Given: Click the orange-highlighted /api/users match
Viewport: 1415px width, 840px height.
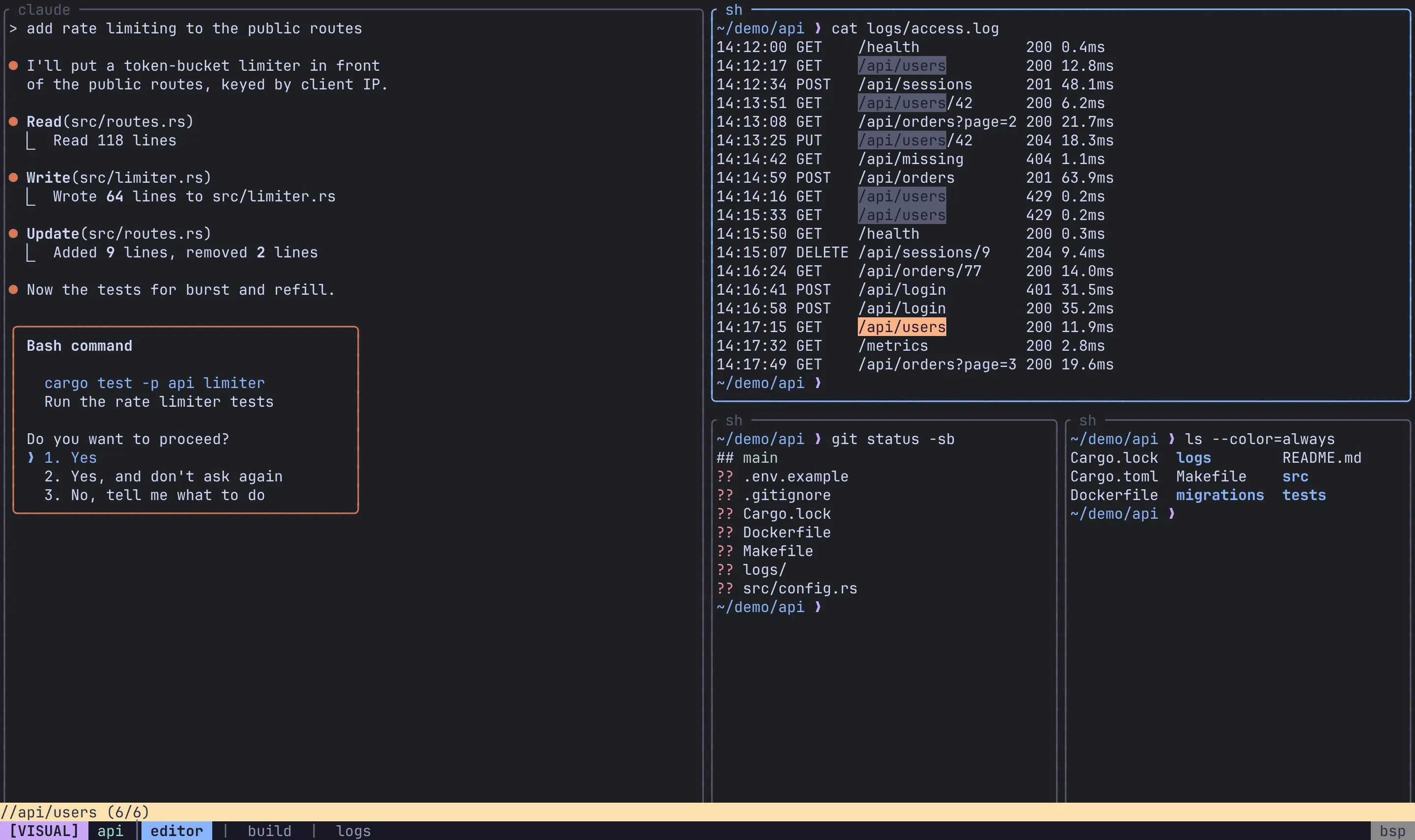Looking at the screenshot, I should tap(902, 327).
